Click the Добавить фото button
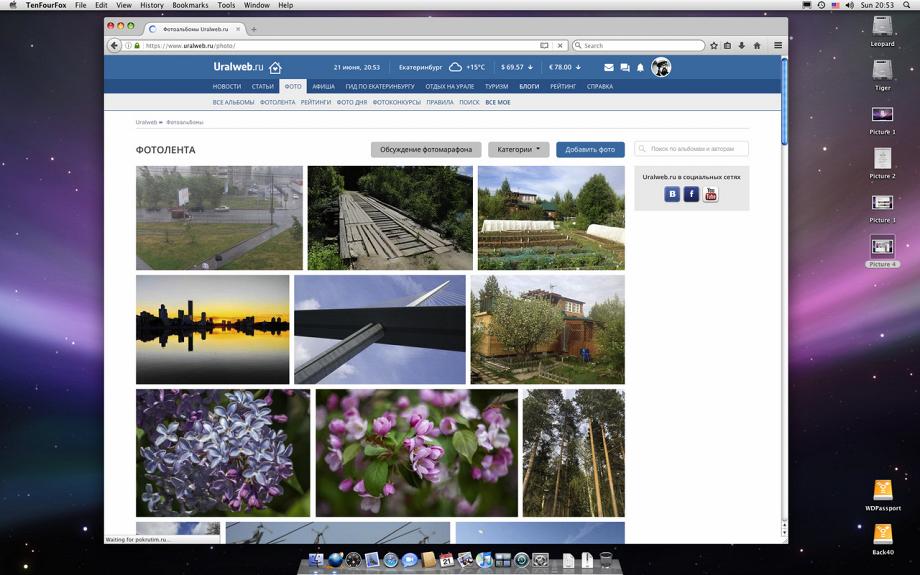Image resolution: width=920 pixels, height=575 pixels. 590,150
